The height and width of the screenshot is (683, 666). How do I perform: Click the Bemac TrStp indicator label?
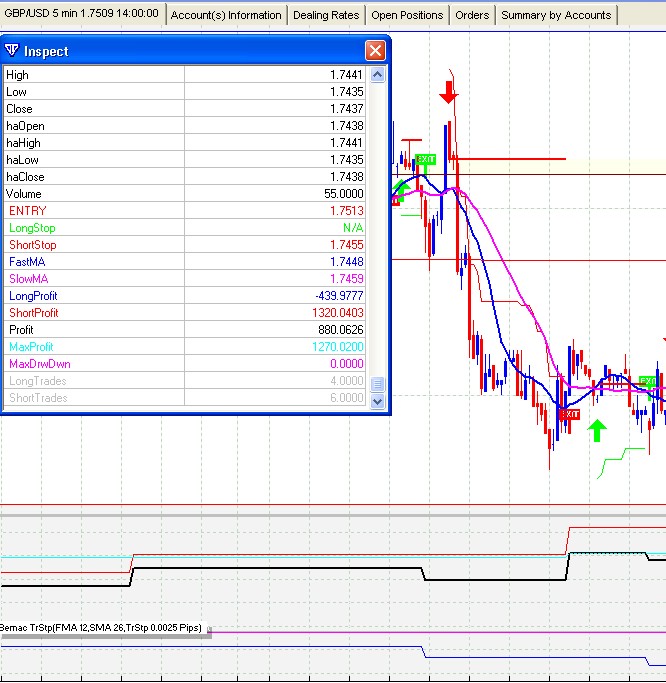(x=103, y=628)
